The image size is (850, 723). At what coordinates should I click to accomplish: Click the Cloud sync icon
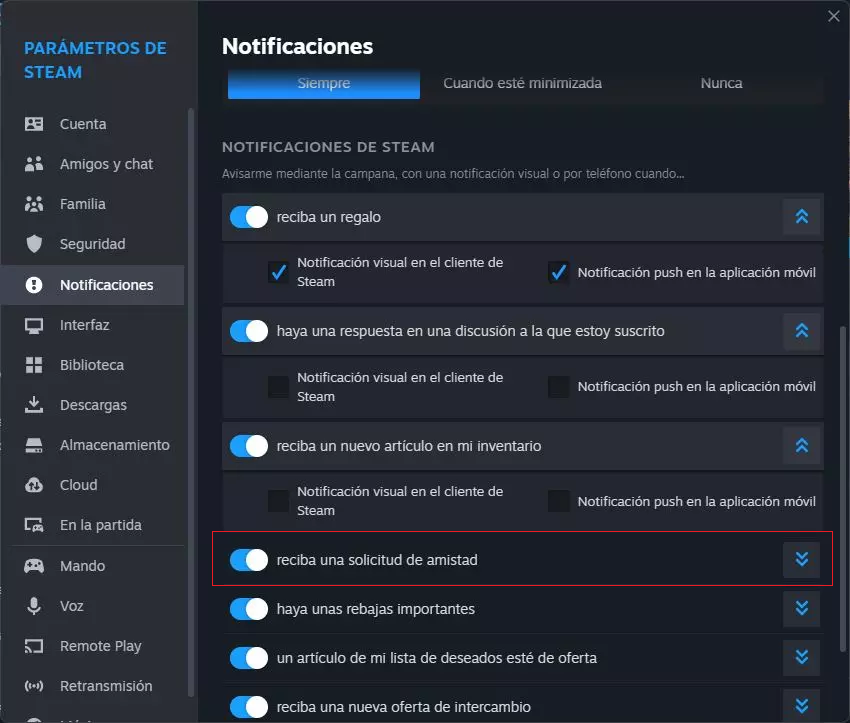coord(34,485)
